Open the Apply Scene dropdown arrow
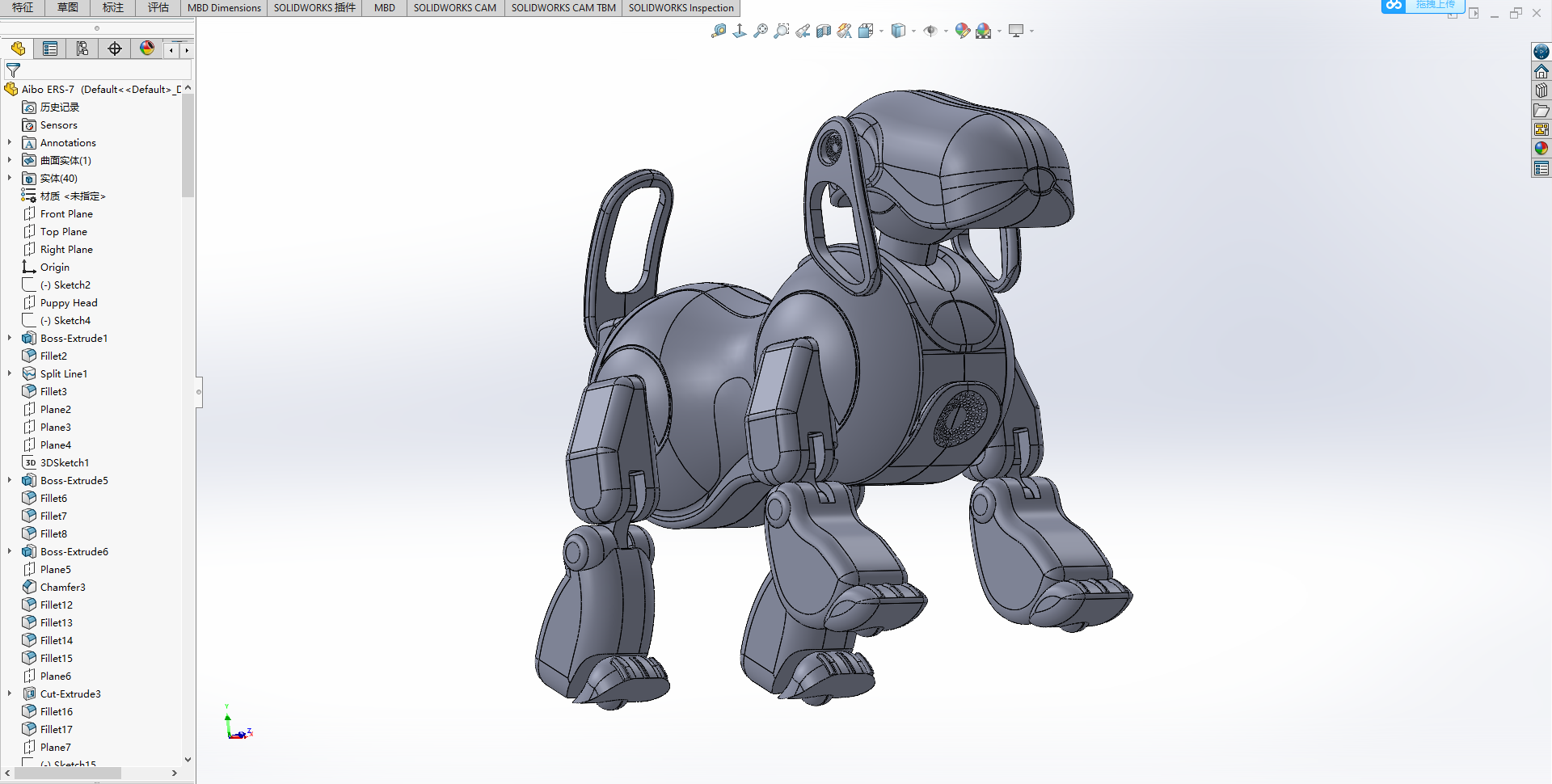 [x=999, y=32]
